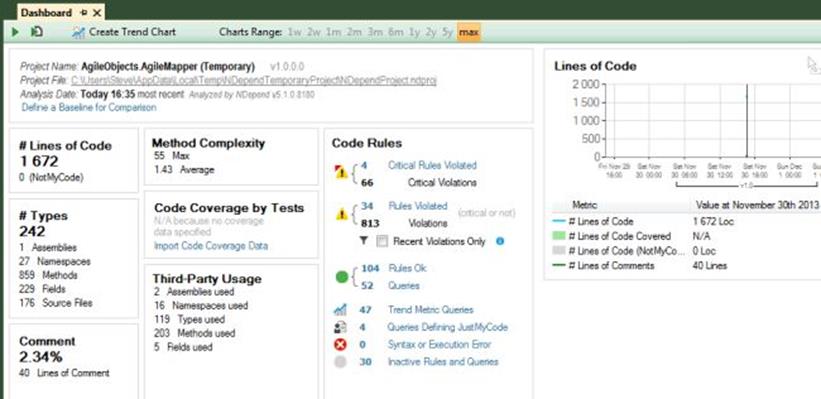Screen dimensions: 821x399
Task: Click the '27 Namespaces' row
Action: 55,261
